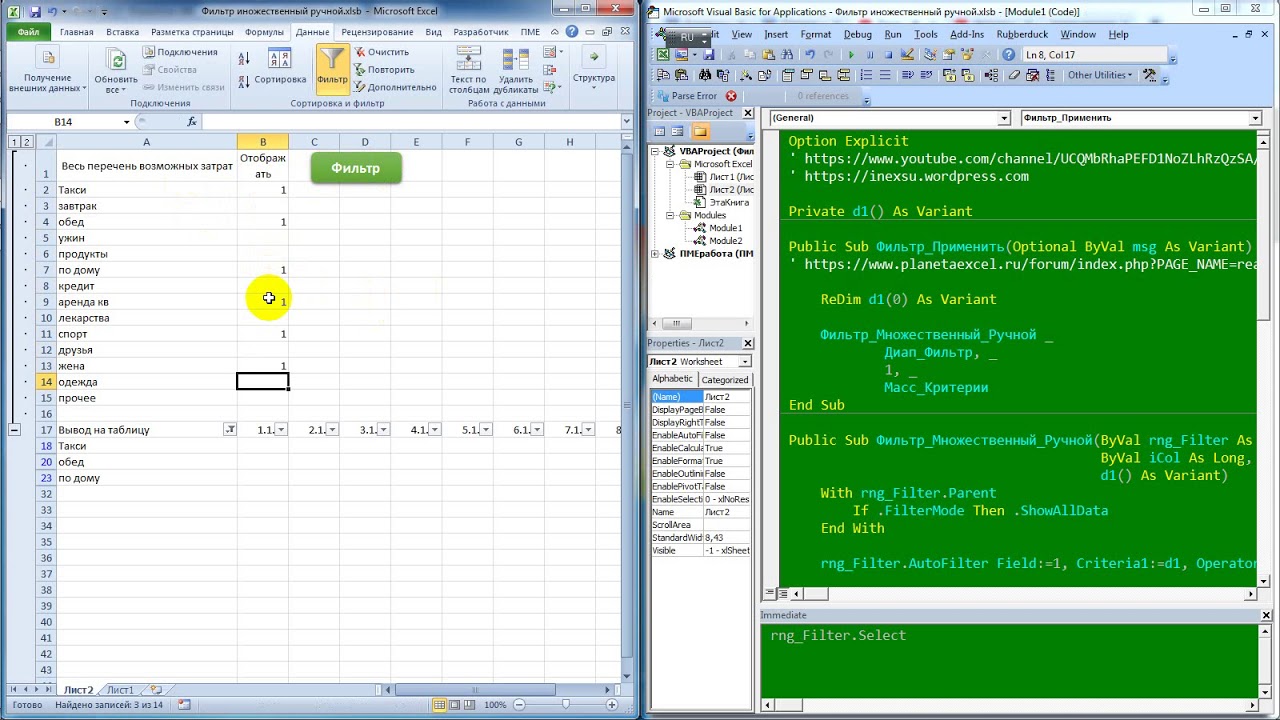Expand the ПМЕработа project tree node
Image resolution: width=1280 pixels, height=720 pixels.
tap(656, 254)
